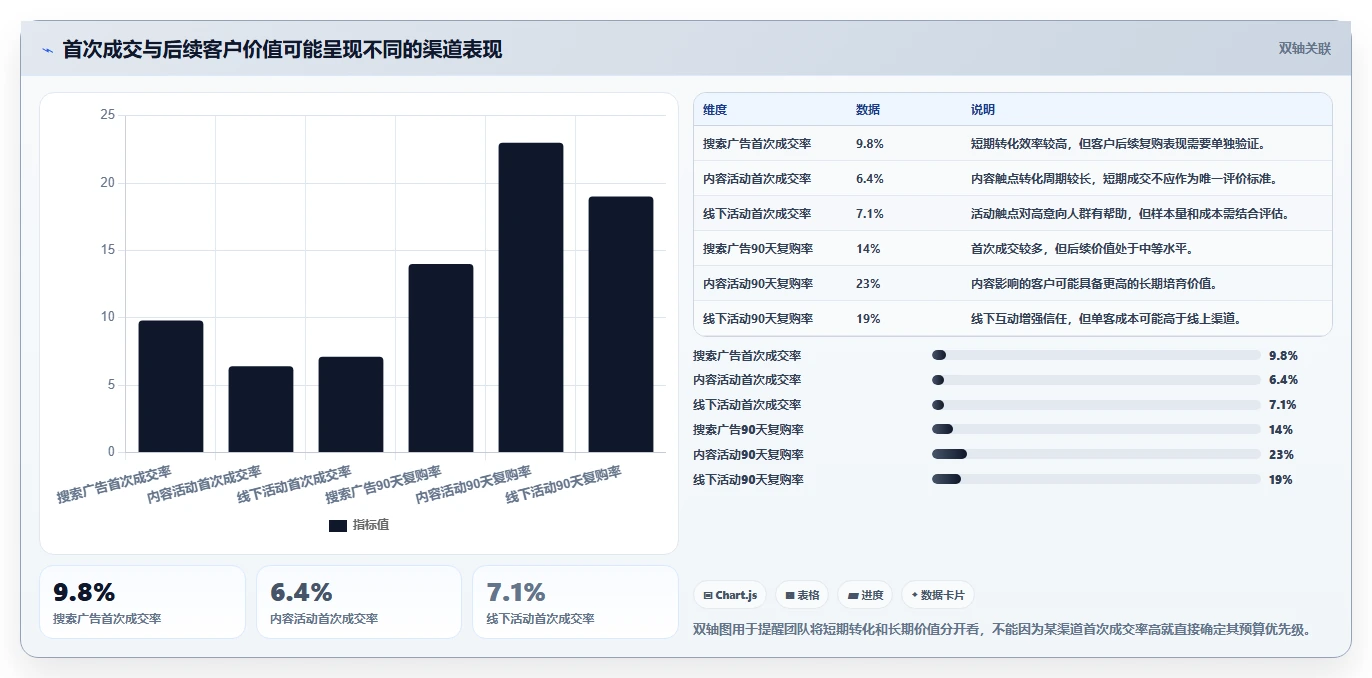Select the 进度 tag
This screenshot has height=678, width=1372.
(x=865, y=595)
